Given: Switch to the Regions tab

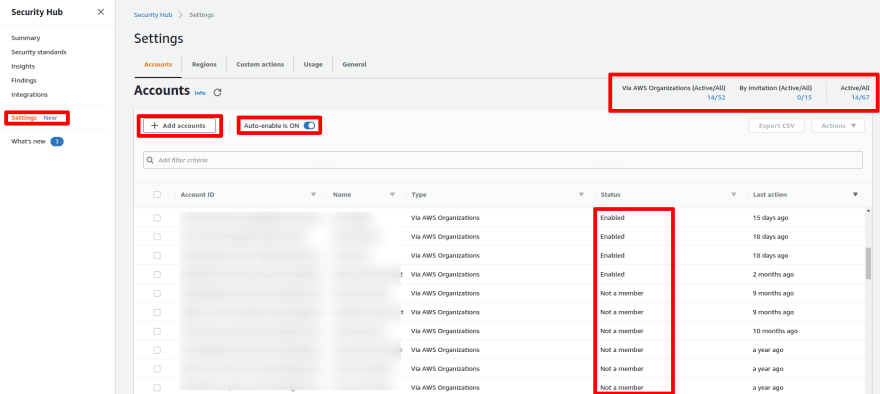Looking at the screenshot, I should coord(204,65).
